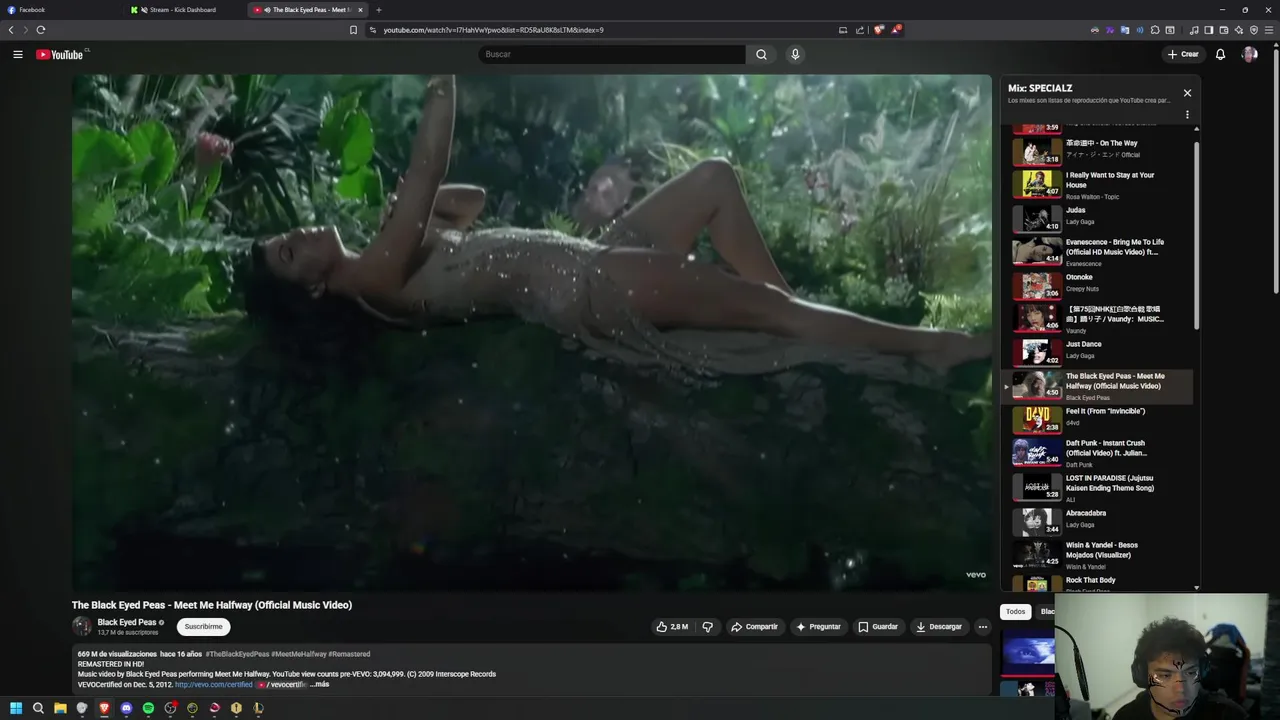Screen dimensions: 1280x720
Task: Go back with browser back arrow
Action: (11, 30)
